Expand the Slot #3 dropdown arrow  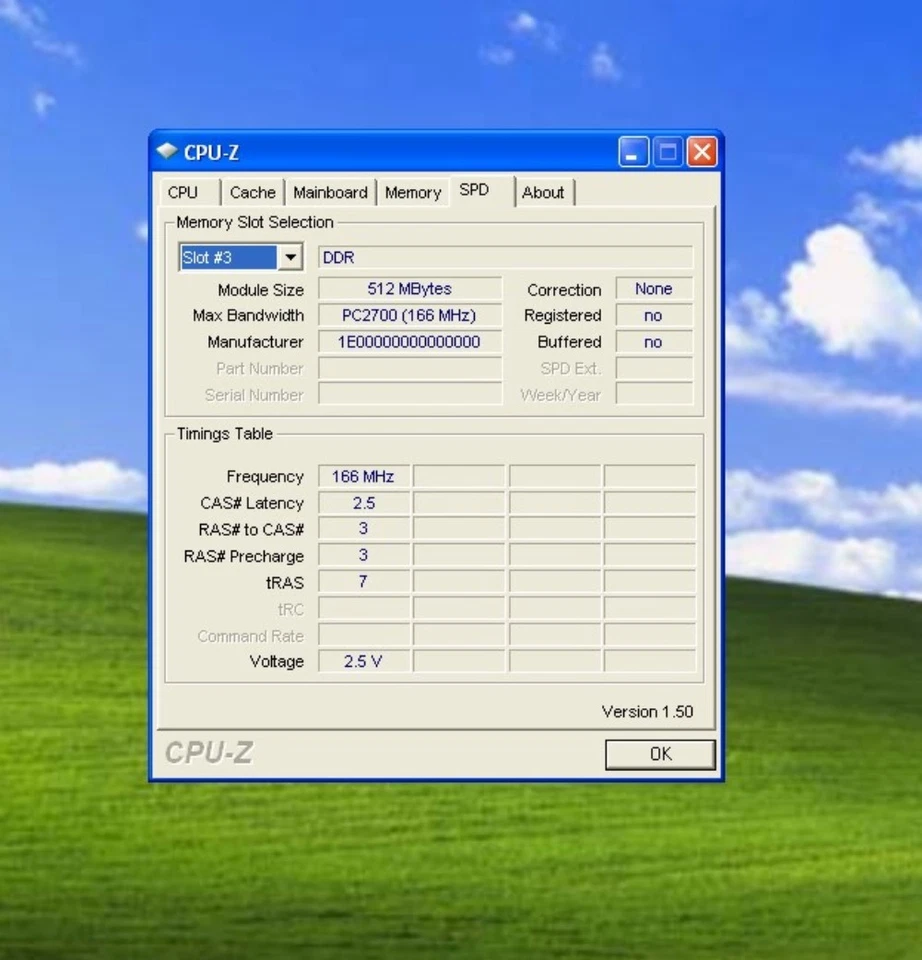(x=290, y=257)
